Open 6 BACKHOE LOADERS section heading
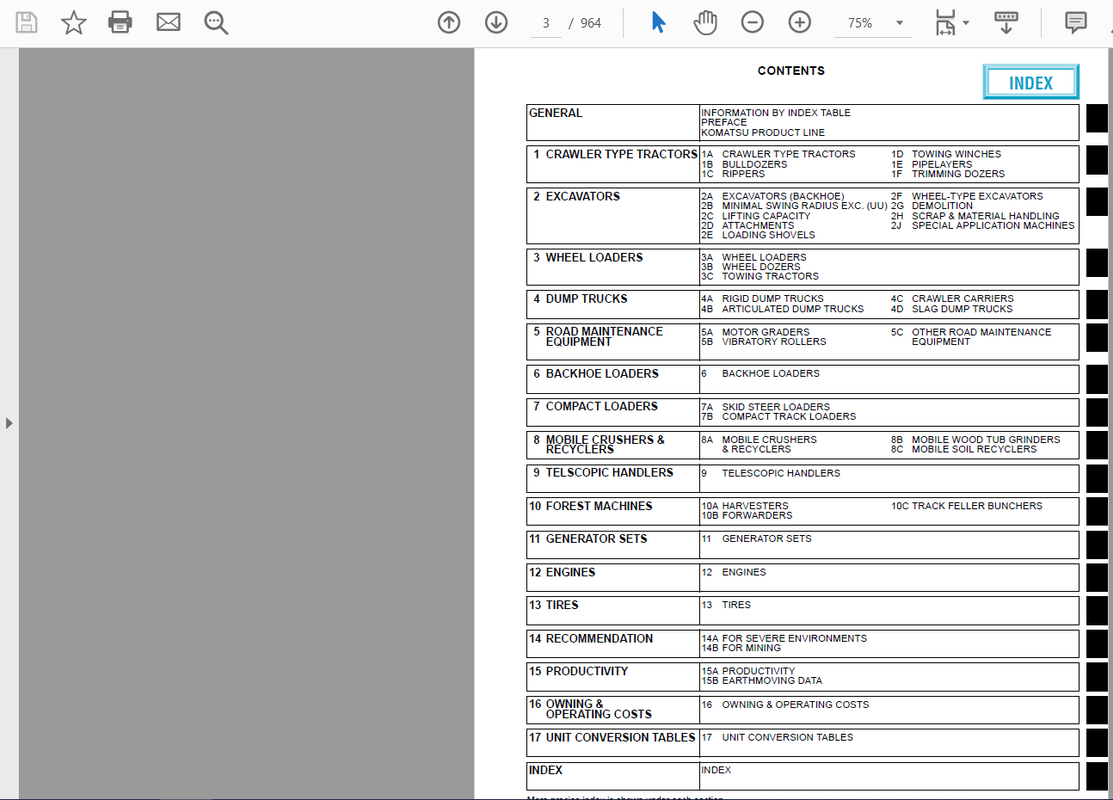 [x=595, y=373]
